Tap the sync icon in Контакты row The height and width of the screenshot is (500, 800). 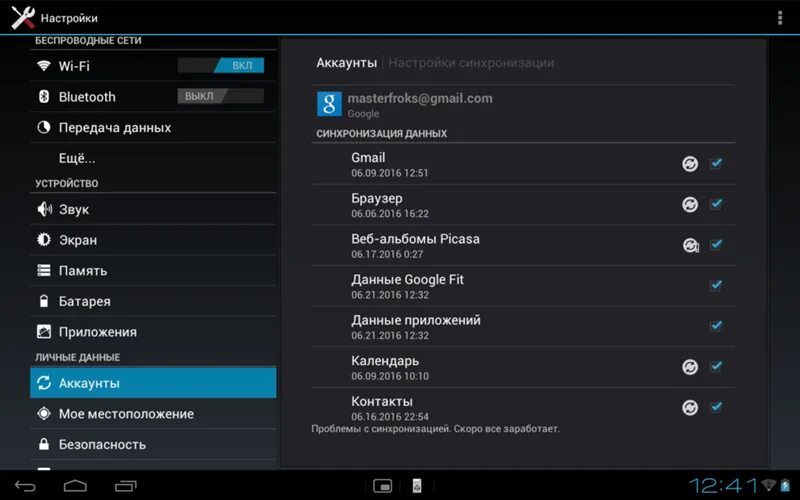pyautogui.click(x=690, y=407)
